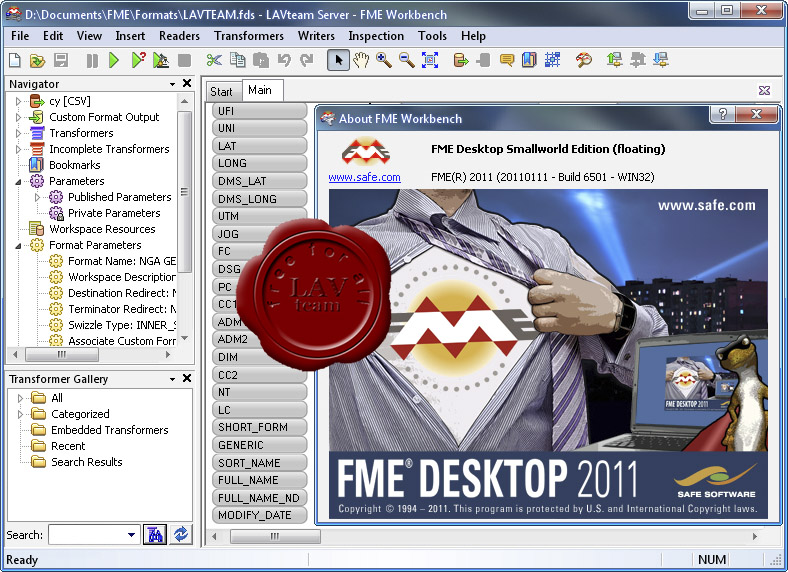This screenshot has height=572, width=788.
Task: Expand the Custom Format Output node
Action: (x=18, y=118)
